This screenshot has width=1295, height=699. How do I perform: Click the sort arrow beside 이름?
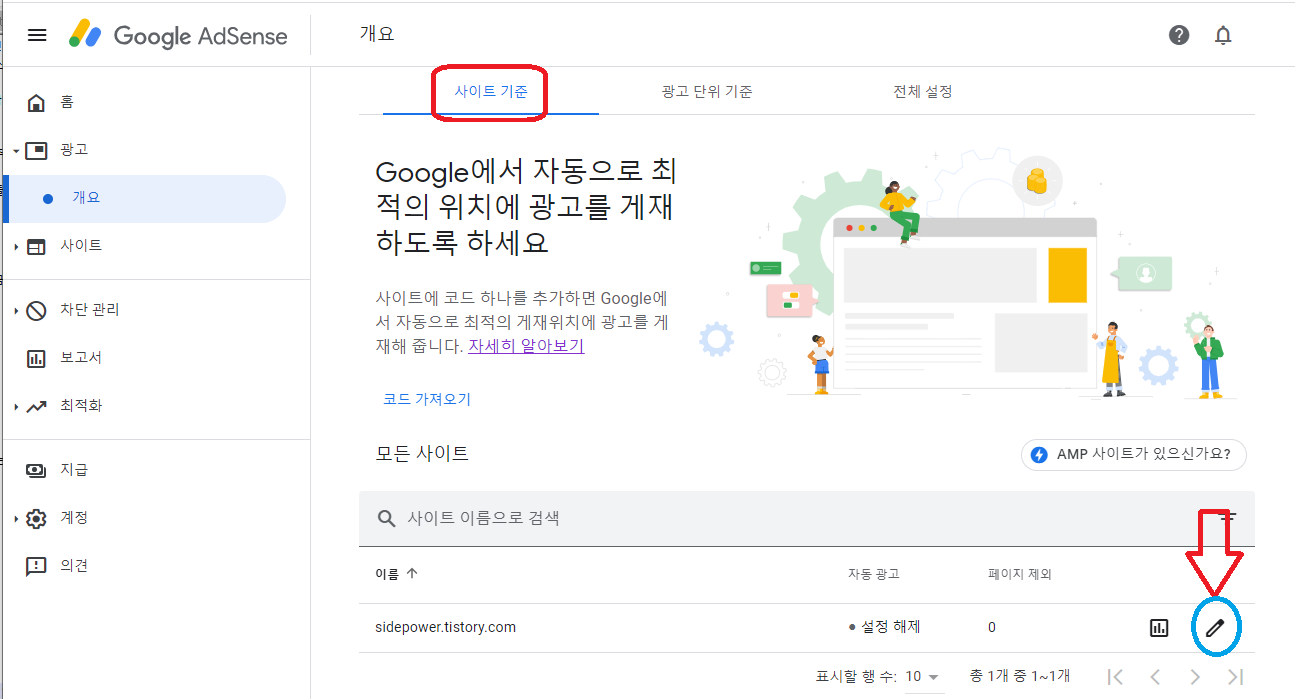coord(412,574)
